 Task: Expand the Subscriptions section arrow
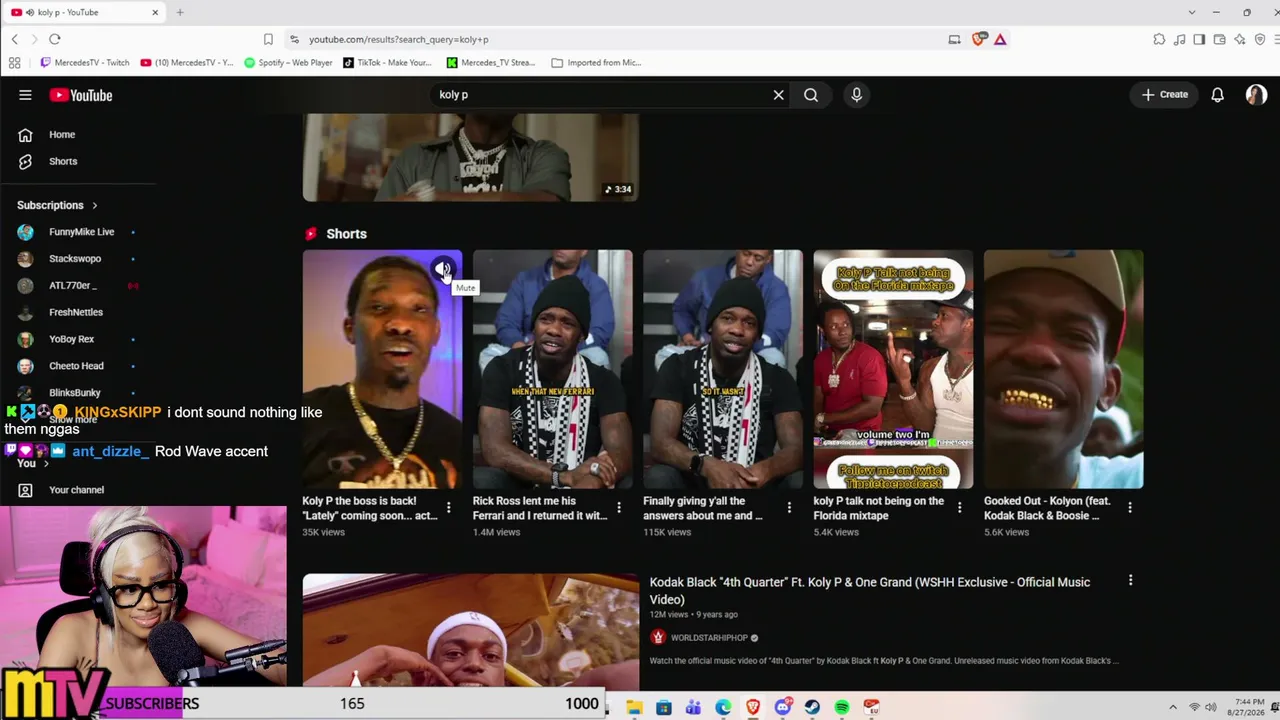point(95,205)
